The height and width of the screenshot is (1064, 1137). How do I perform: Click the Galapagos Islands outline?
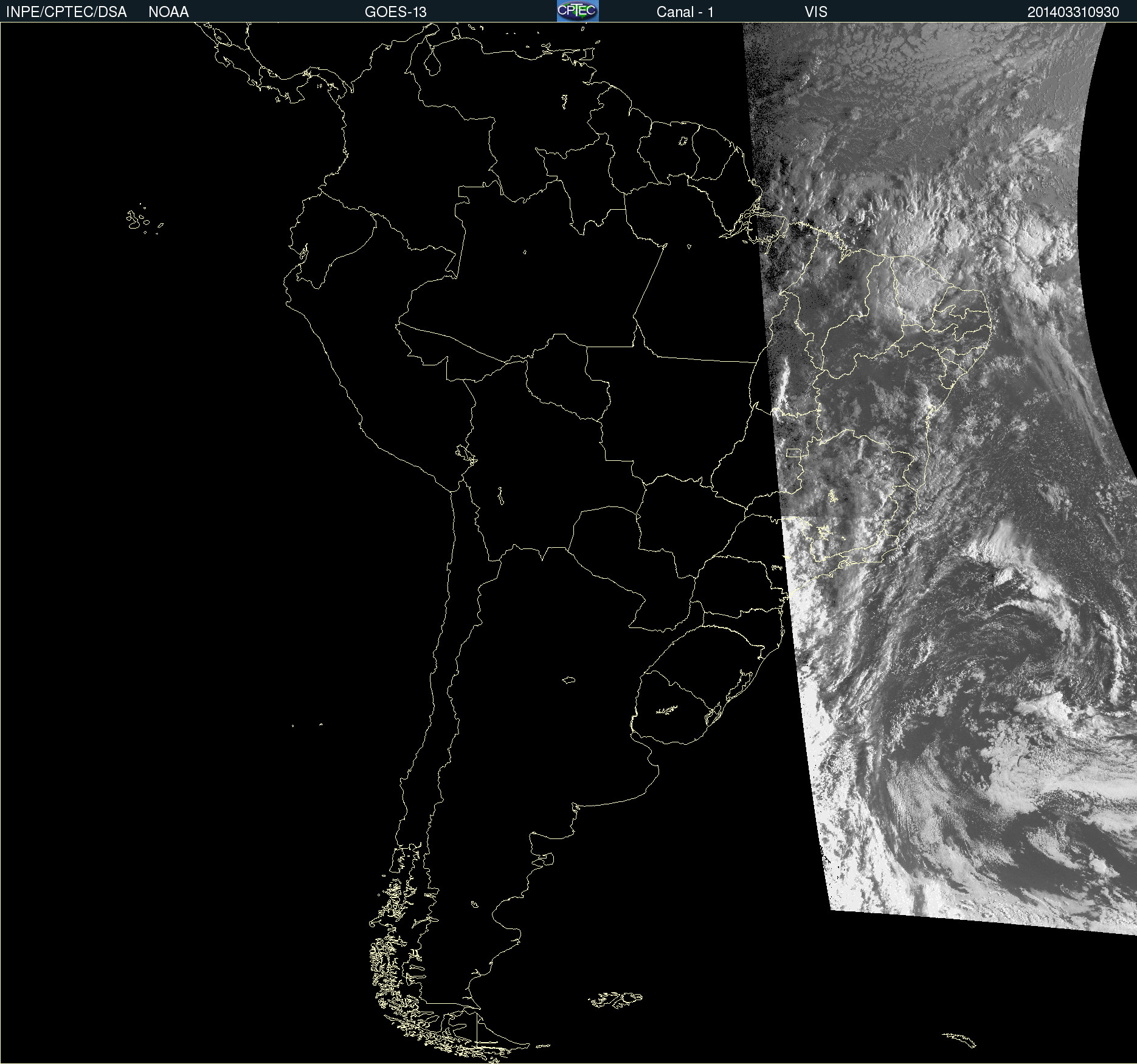(145, 219)
